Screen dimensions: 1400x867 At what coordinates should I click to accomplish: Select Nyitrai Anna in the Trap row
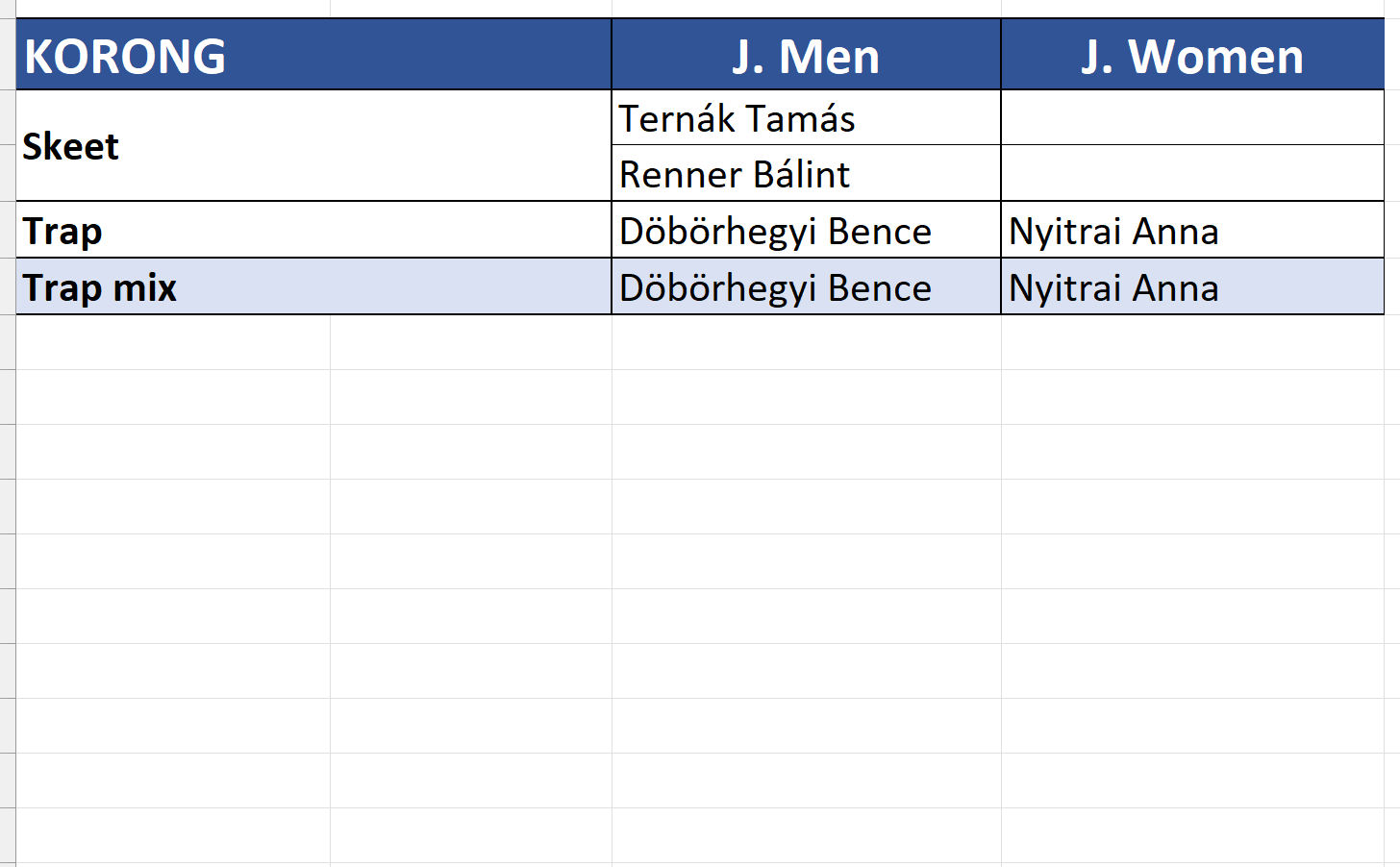click(1192, 231)
